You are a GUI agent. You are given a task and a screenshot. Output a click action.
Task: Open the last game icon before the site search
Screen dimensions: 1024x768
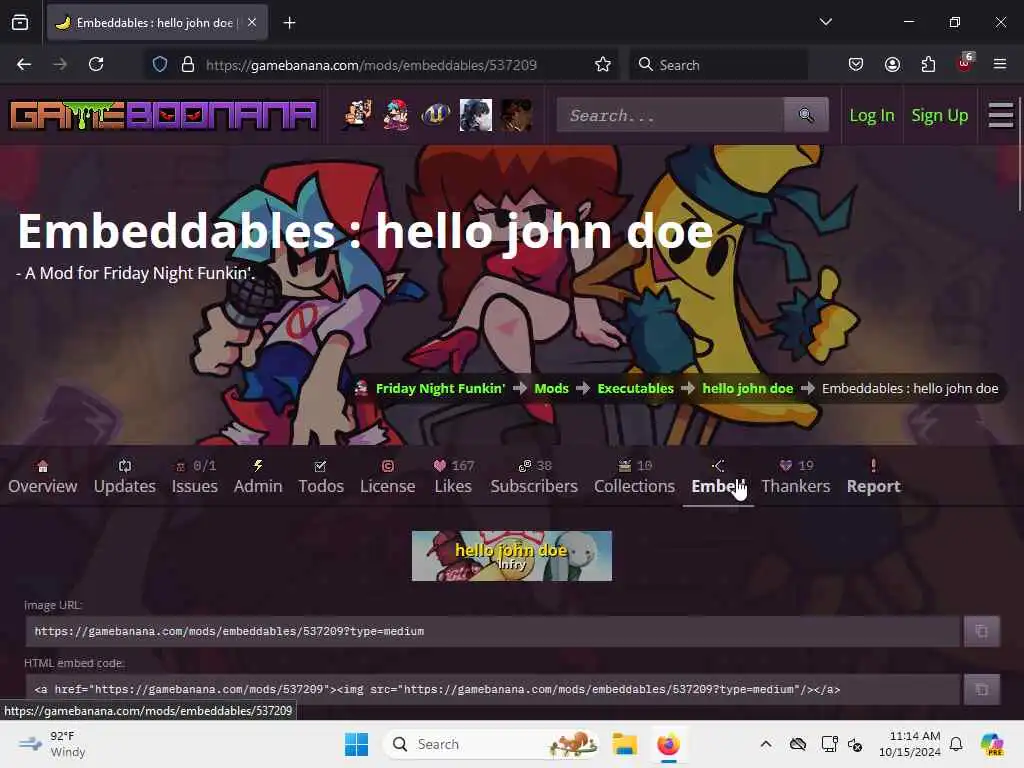[x=515, y=116]
